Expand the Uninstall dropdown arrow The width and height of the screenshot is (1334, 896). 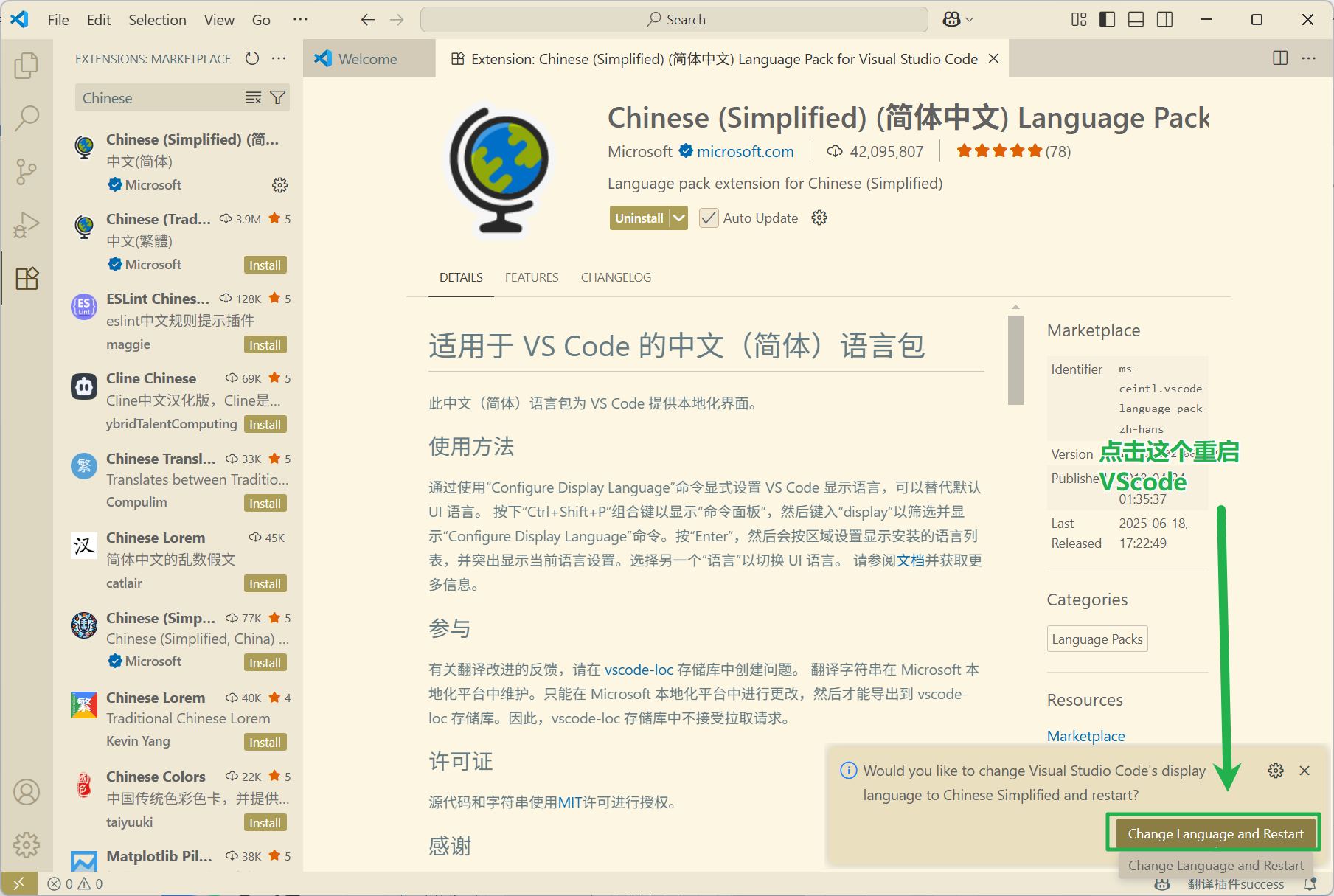click(679, 218)
